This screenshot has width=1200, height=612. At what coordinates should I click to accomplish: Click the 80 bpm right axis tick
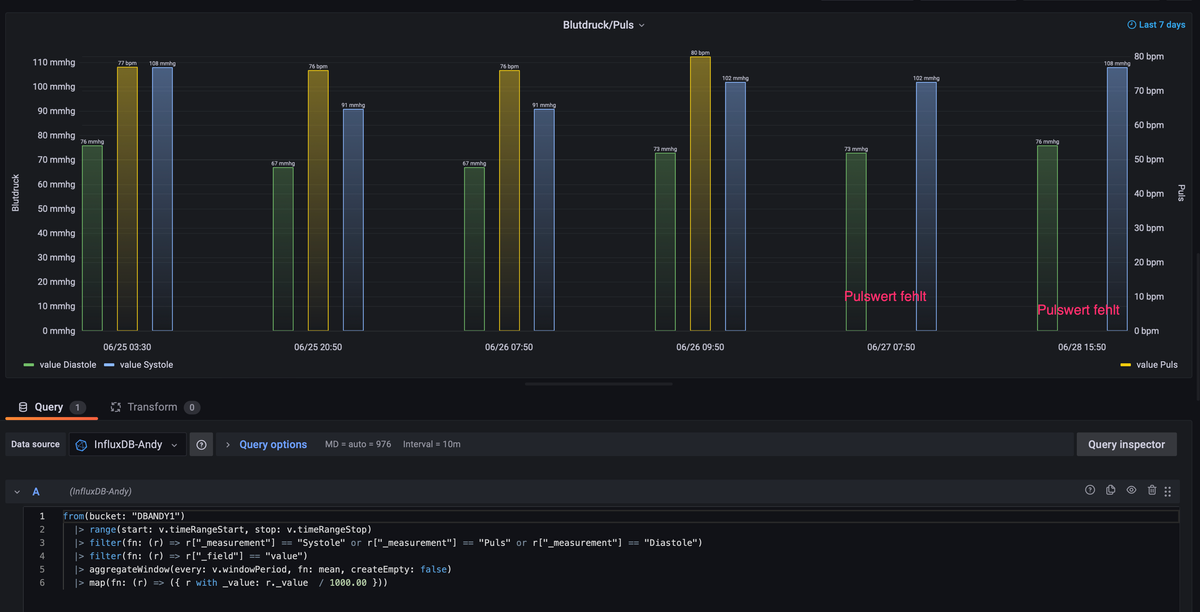pyautogui.click(x=1149, y=56)
